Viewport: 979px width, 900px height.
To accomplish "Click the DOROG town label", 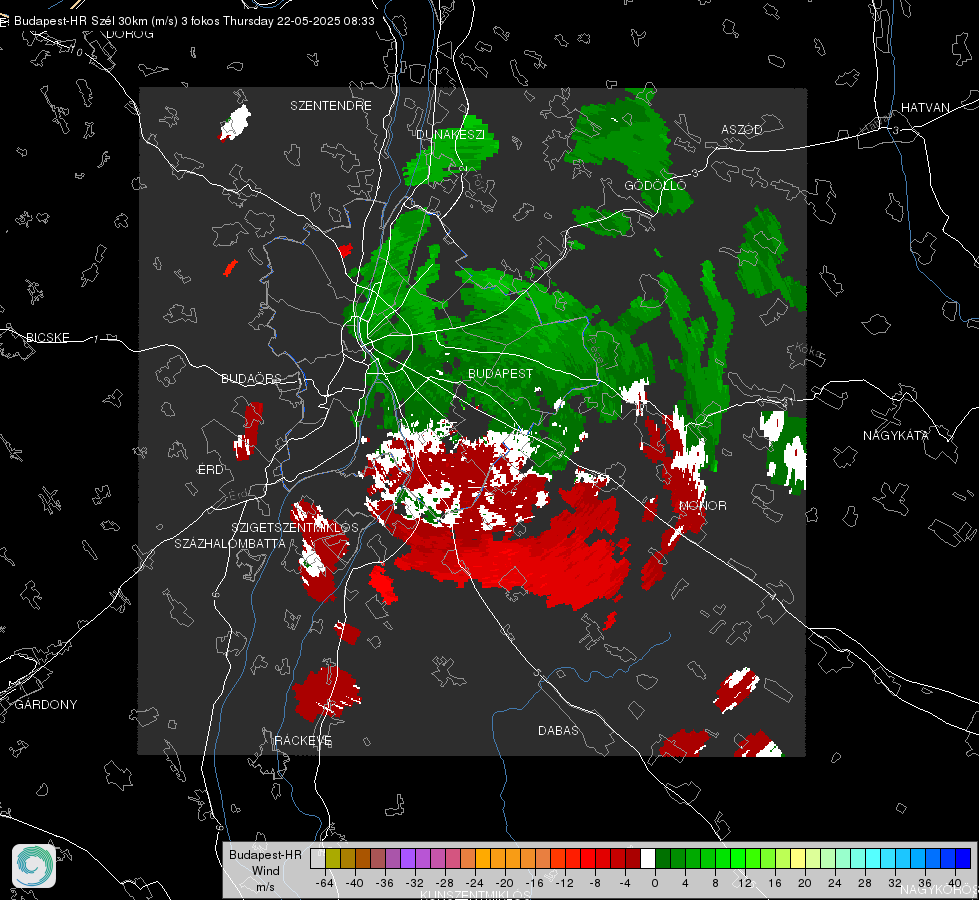I will click(x=130, y=34).
